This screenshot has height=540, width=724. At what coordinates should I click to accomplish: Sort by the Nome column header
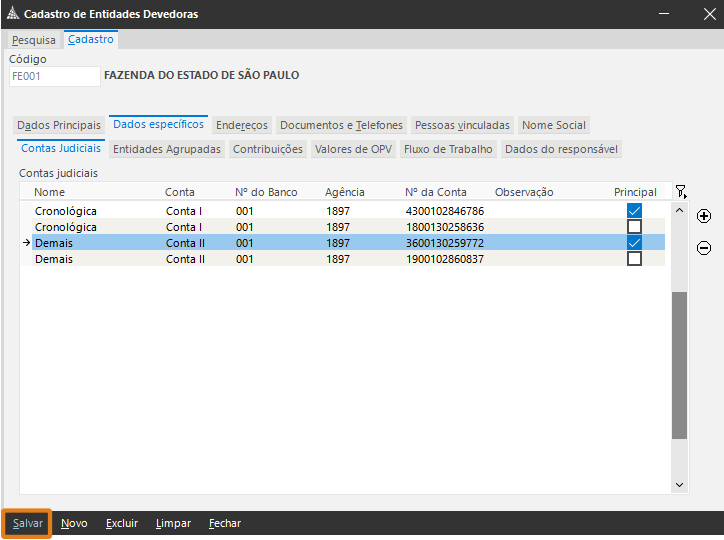pyautogui.click(x=49, y=192)
